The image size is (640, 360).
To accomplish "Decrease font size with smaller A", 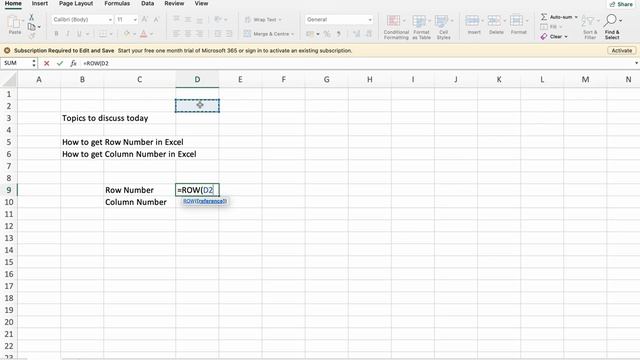I will tap(156, 19).
